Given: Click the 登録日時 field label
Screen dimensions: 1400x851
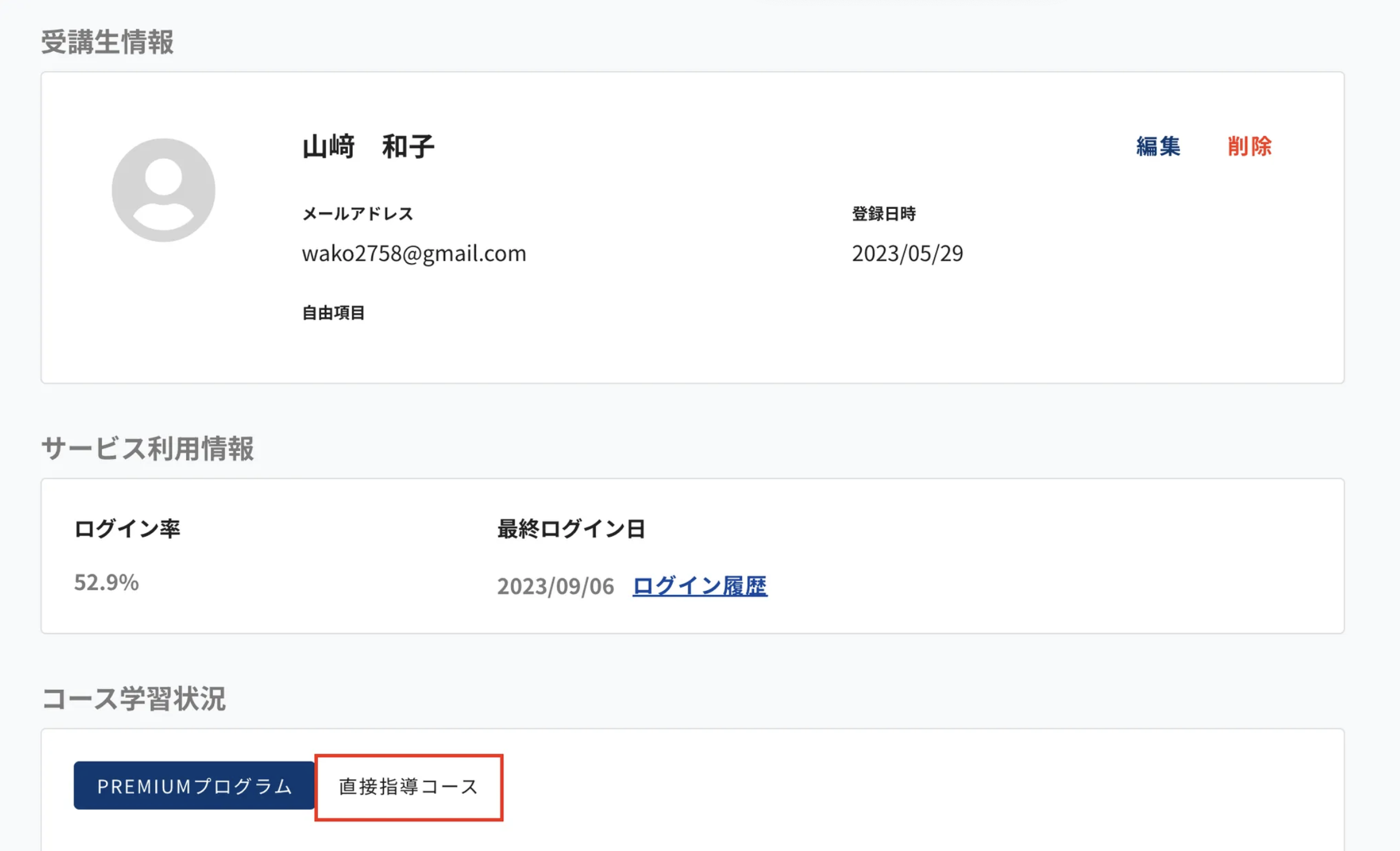Looking at the screenshot, I should (x=883, y=214).
